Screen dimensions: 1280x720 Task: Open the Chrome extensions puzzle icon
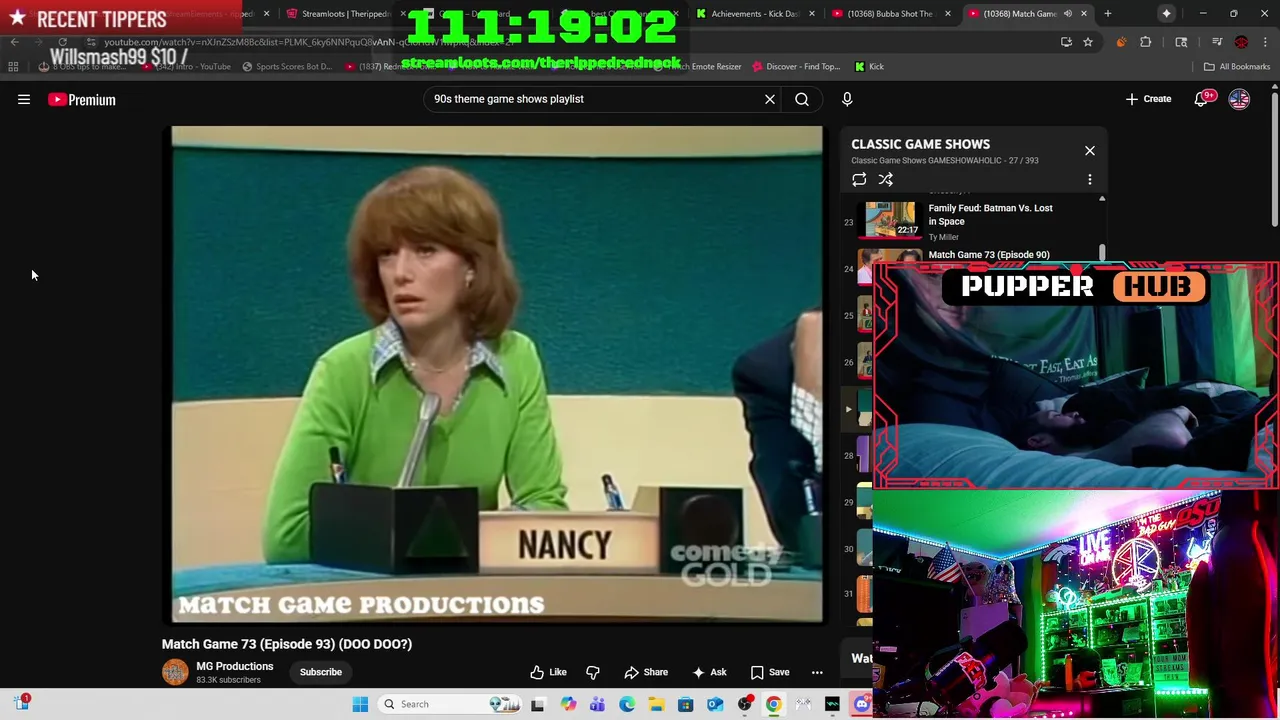tap(1146, 42)
